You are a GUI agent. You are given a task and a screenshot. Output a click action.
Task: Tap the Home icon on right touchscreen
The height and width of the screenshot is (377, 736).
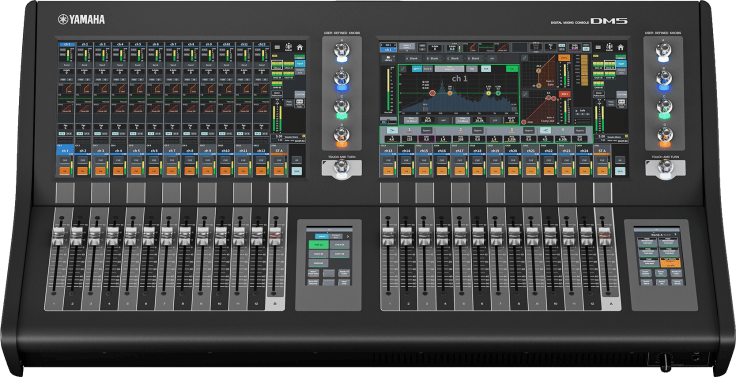tap(621, 47)
